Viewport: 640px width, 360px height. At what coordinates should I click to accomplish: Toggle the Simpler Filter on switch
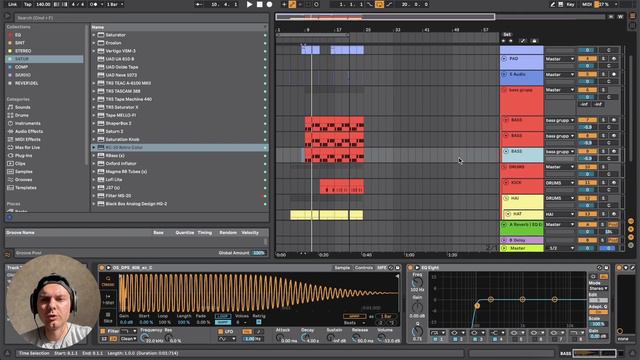[103, 331]
